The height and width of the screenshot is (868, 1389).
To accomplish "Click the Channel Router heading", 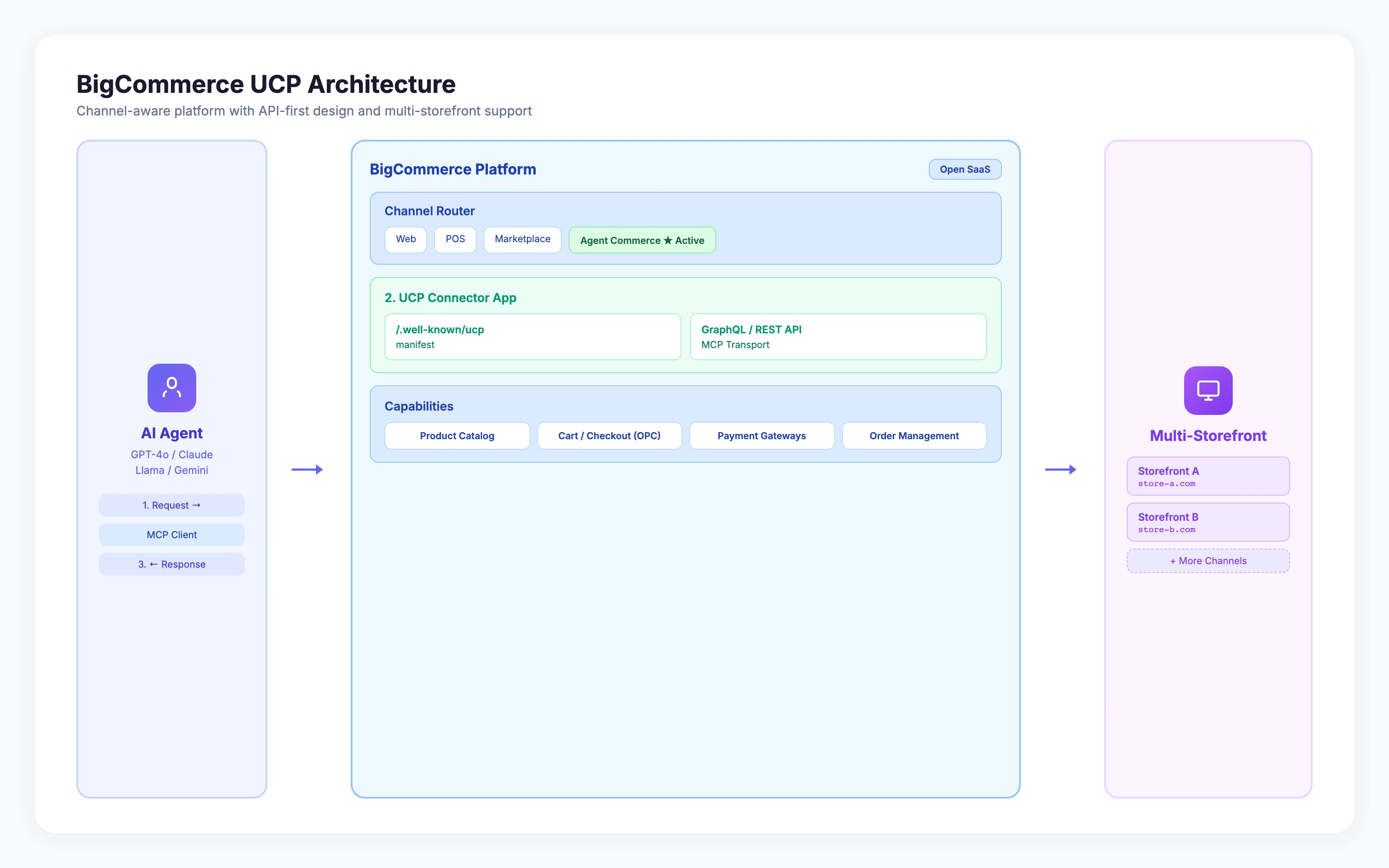I will pos(429,210).
